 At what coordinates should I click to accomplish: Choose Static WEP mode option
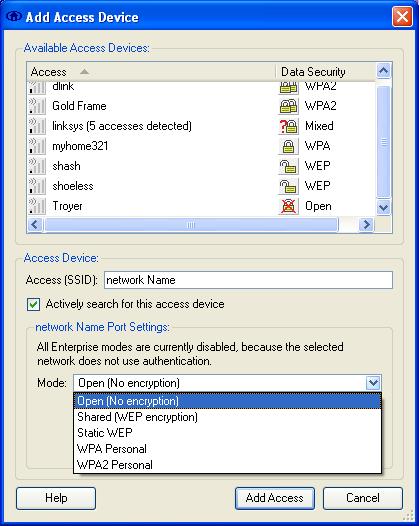[227, 433]
